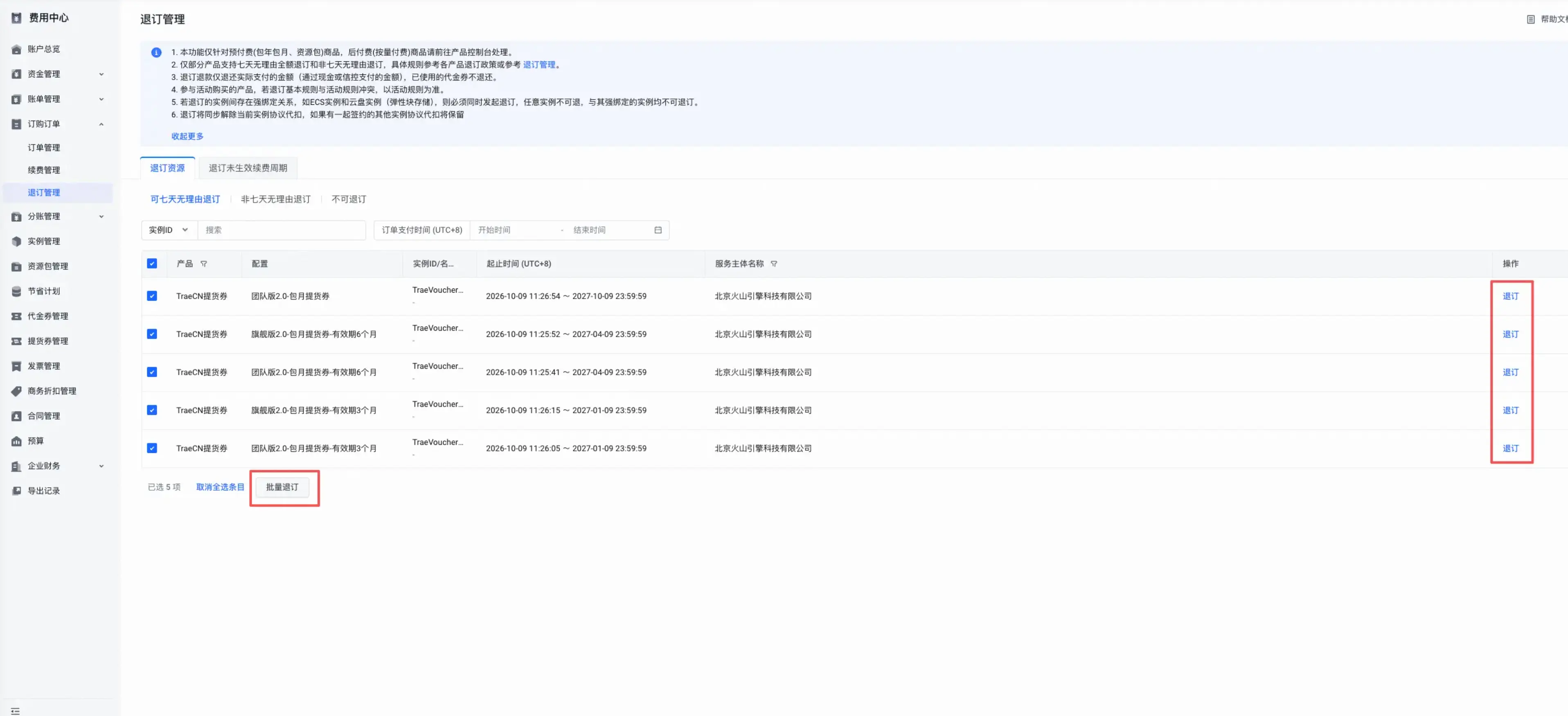Click the 批量退订 button

coord(282,487)
